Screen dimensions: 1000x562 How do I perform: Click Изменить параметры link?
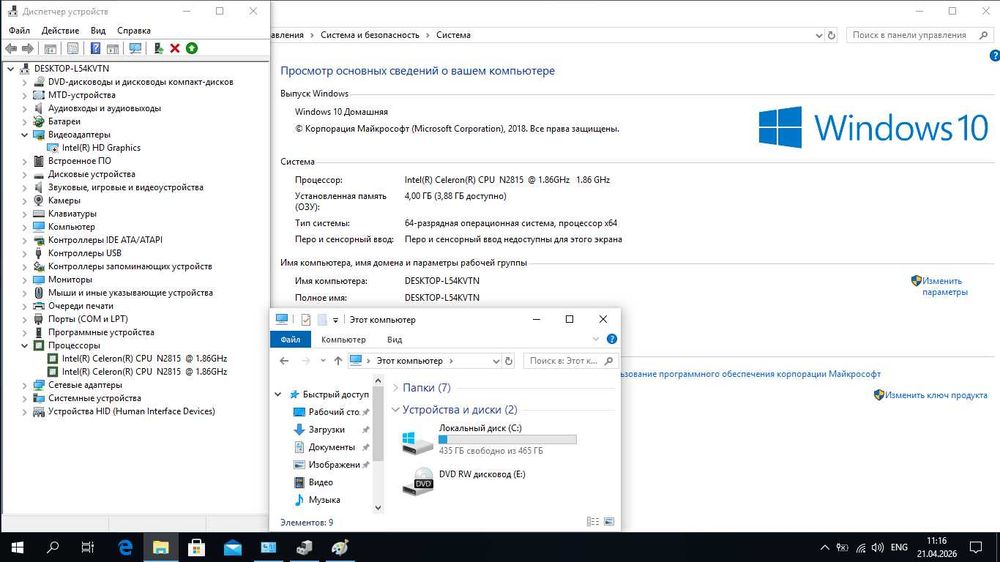(945, 286)
